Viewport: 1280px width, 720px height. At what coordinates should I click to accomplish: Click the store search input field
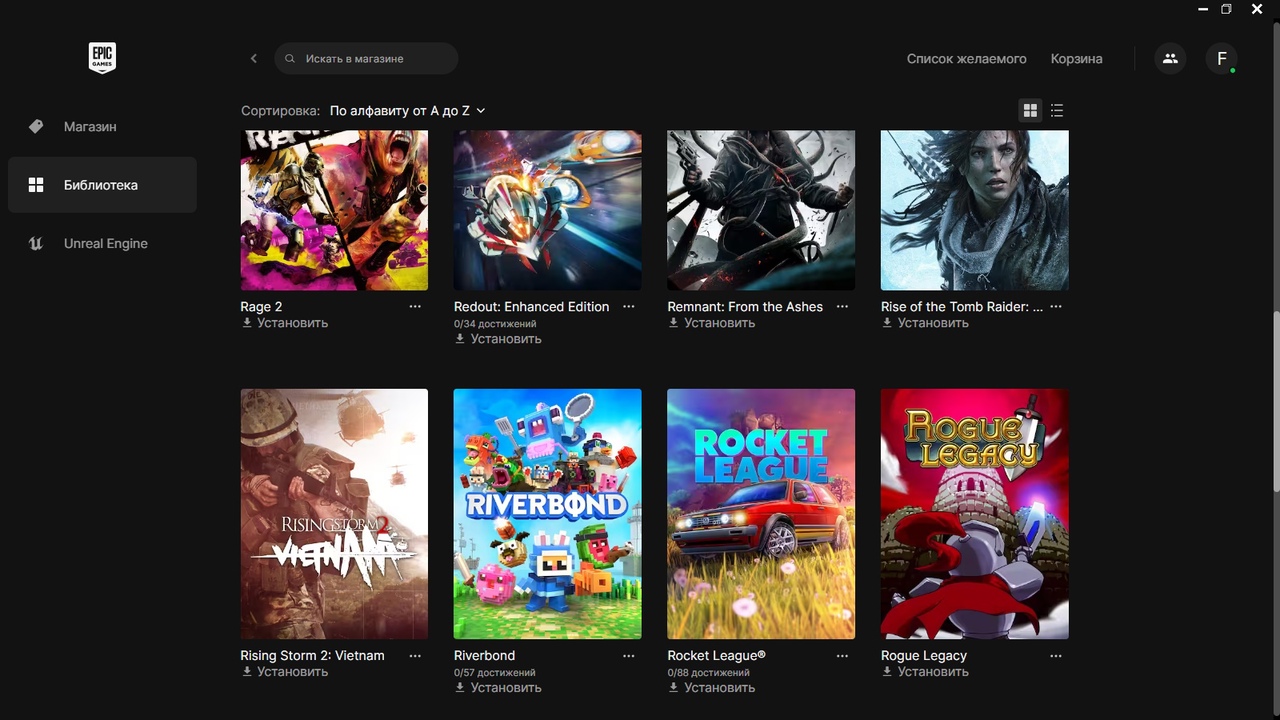pyautogui.click(x=366, y=58)
